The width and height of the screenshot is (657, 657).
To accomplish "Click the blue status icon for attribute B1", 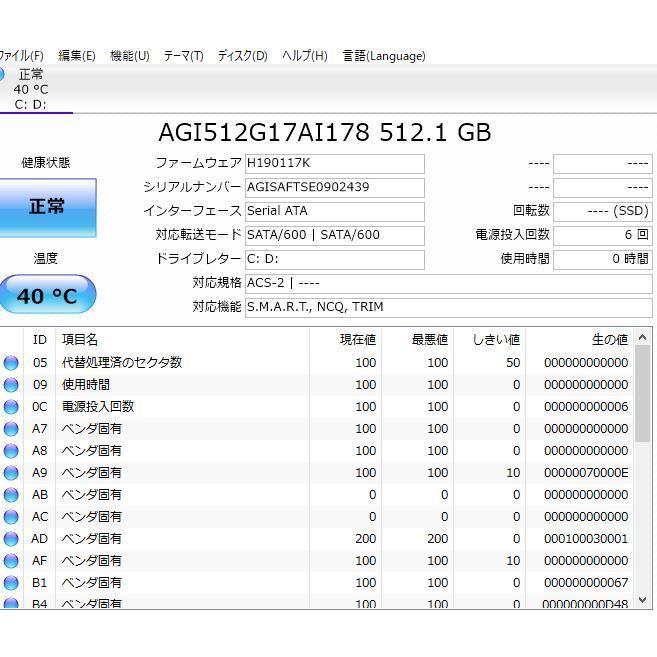I will click(x=11, y=583).
